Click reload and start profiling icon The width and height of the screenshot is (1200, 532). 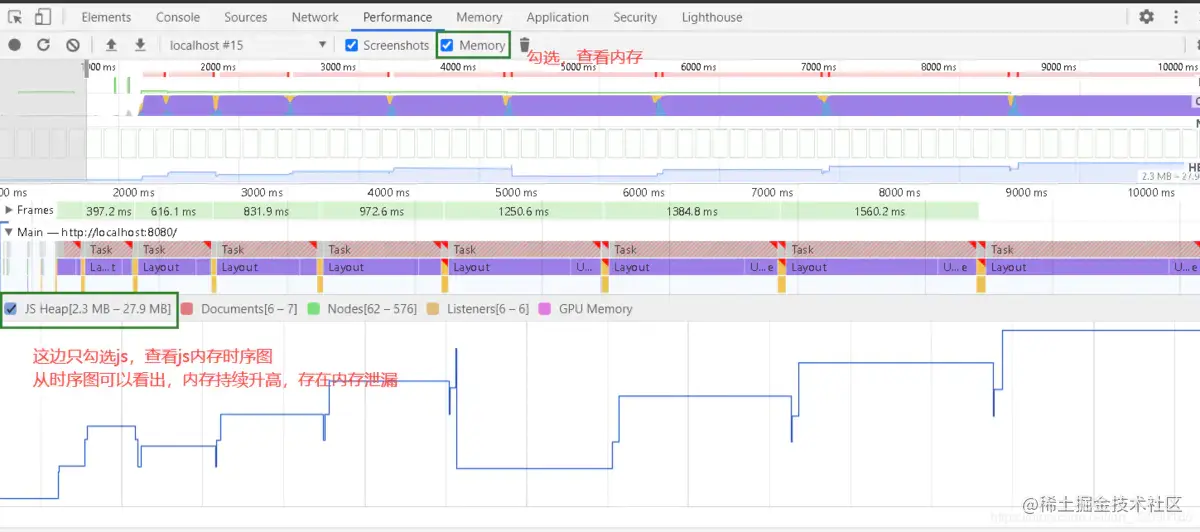(x=43, y=45)
